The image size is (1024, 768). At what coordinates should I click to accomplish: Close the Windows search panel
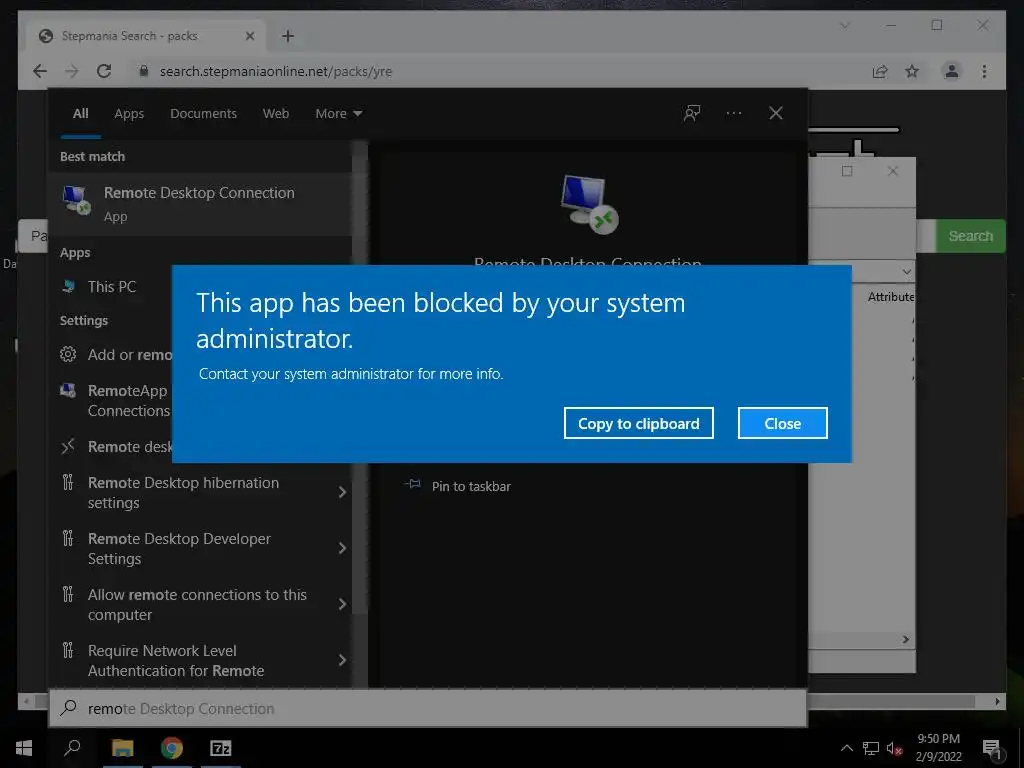(775, 113)
